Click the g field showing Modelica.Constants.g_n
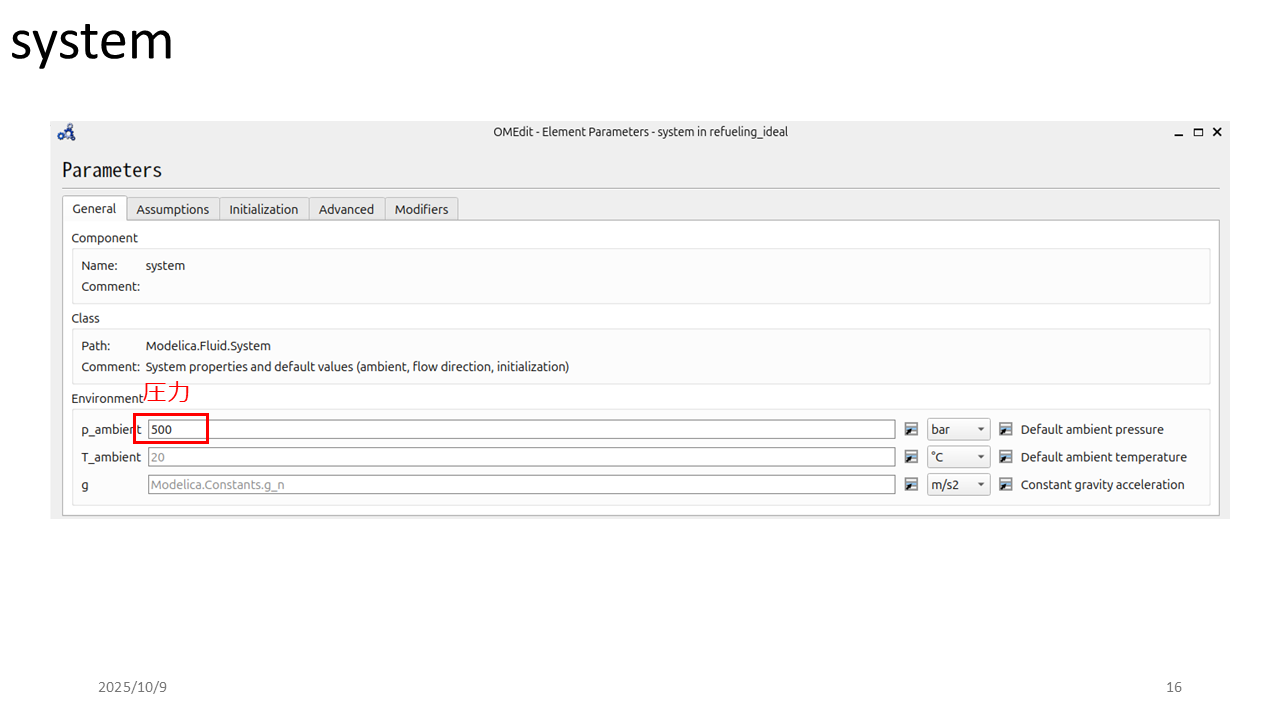Viewport: 1280px width, 720px height. (x=520, y=485)
